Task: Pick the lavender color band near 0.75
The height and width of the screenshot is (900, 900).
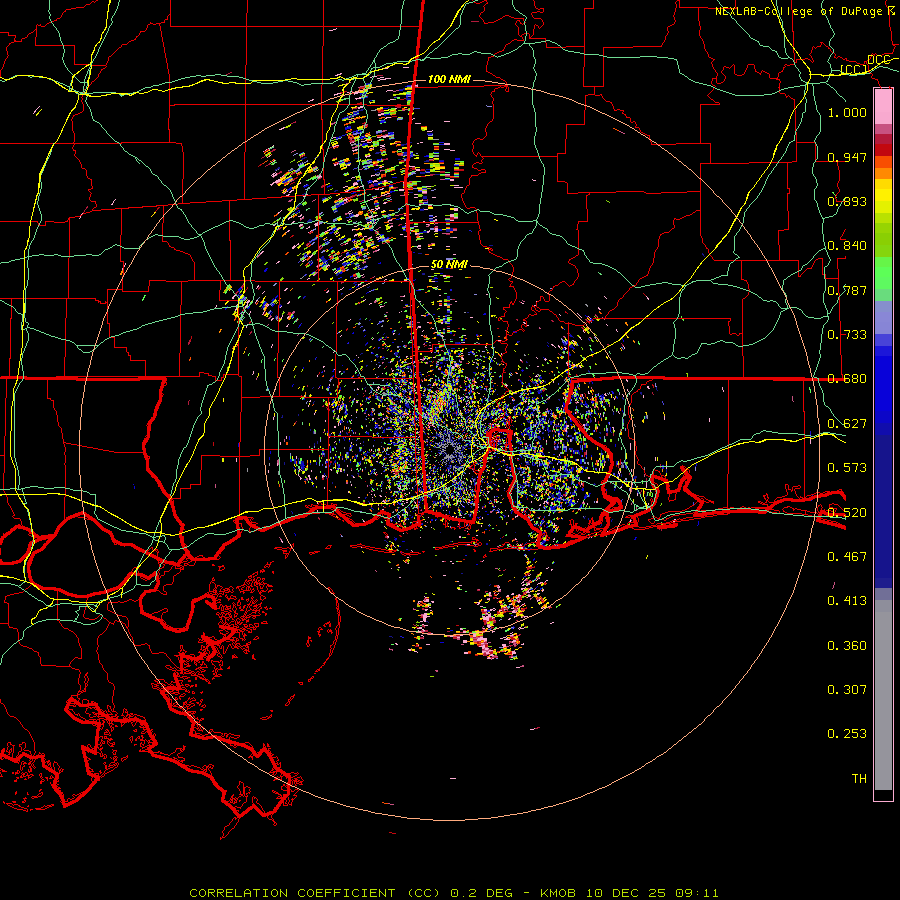Action: tap(883, 317)
